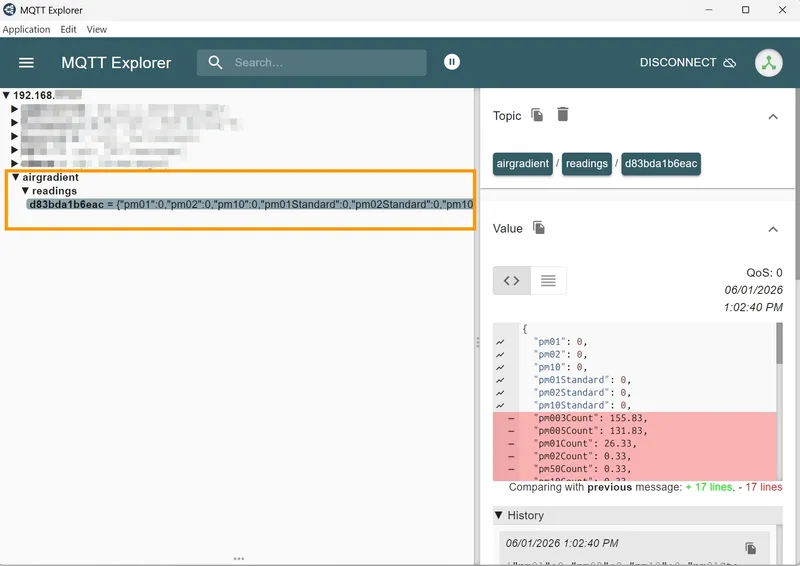Switch value view to diff code mode
Image resolution: width=800 pixels, height=566 pixels.
pos(511,280)
